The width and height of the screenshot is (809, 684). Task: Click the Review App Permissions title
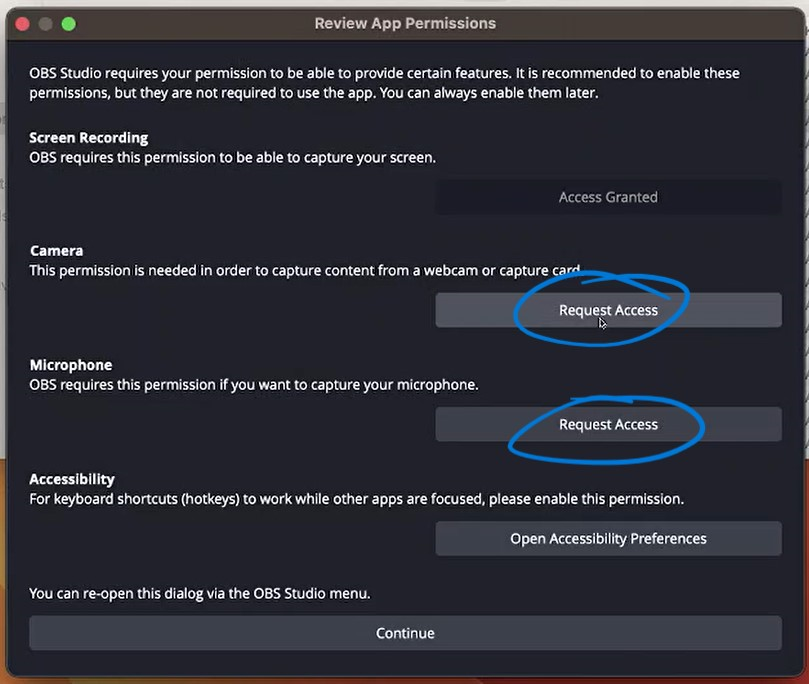click(405, 23)
